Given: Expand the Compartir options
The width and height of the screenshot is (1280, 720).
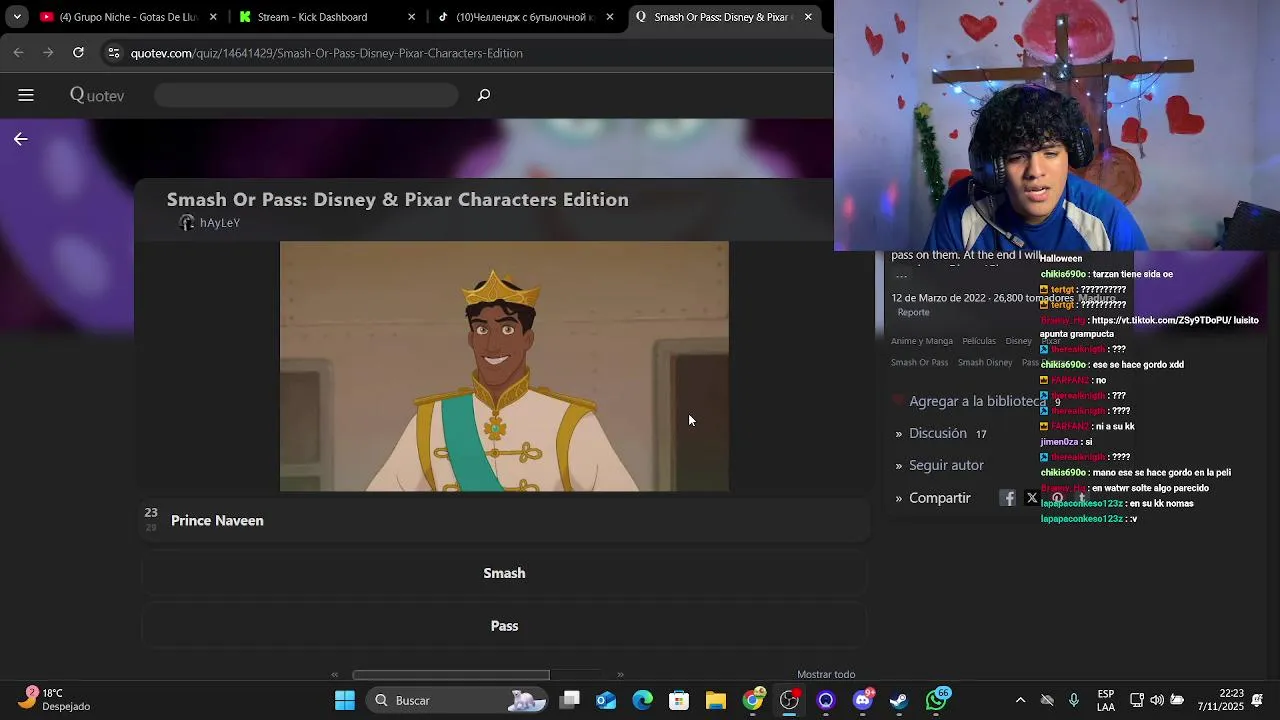Looking at the screenshot, I should (x=939, y=498).
